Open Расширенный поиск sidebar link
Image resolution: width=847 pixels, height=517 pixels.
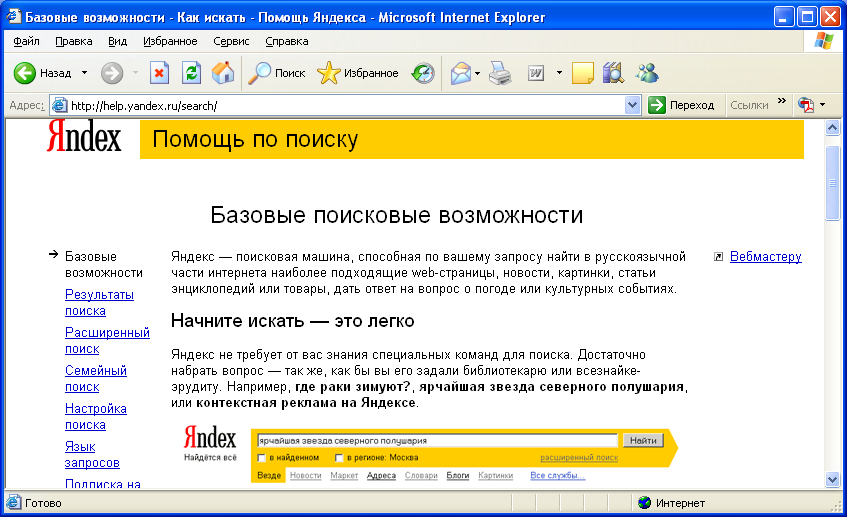point(107,340)
